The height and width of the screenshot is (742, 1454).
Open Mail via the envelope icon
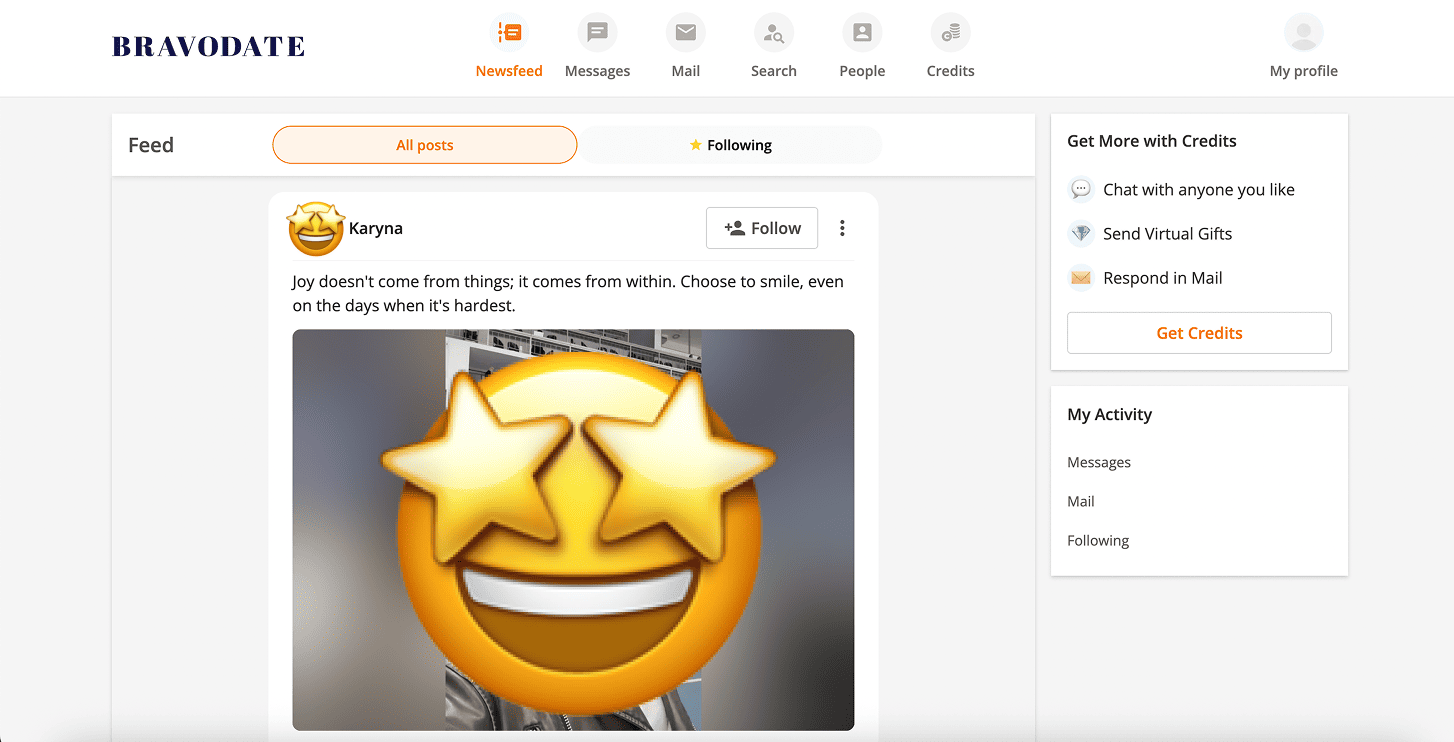tap(685, 32)
